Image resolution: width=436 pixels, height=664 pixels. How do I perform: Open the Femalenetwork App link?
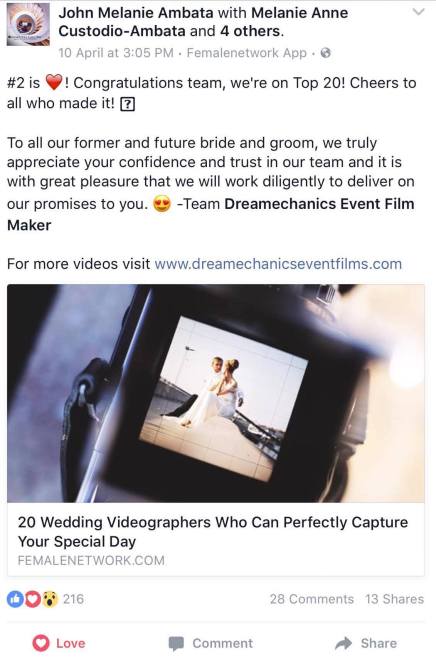pos(246,53)
